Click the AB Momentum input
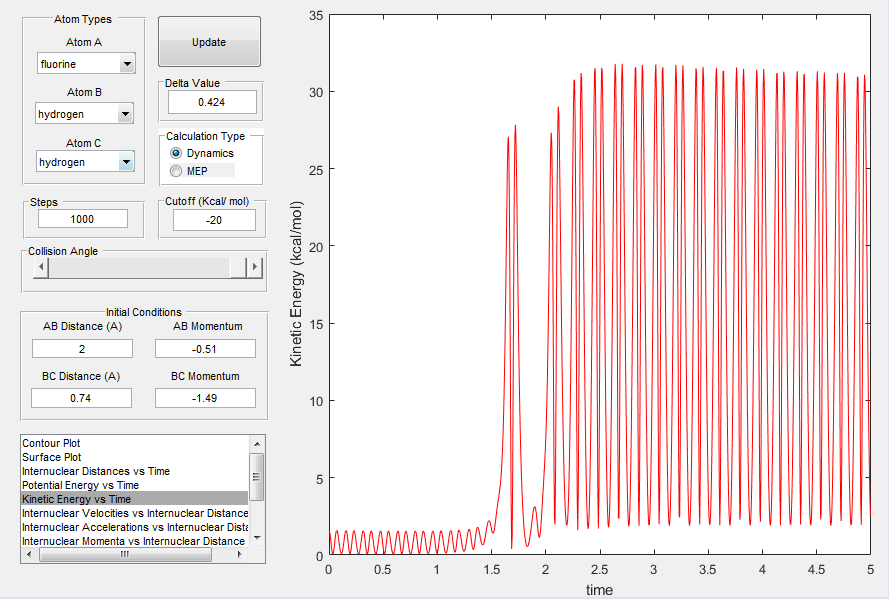Image resolution: width=889 pixels, height=599 pixels. 205,349
